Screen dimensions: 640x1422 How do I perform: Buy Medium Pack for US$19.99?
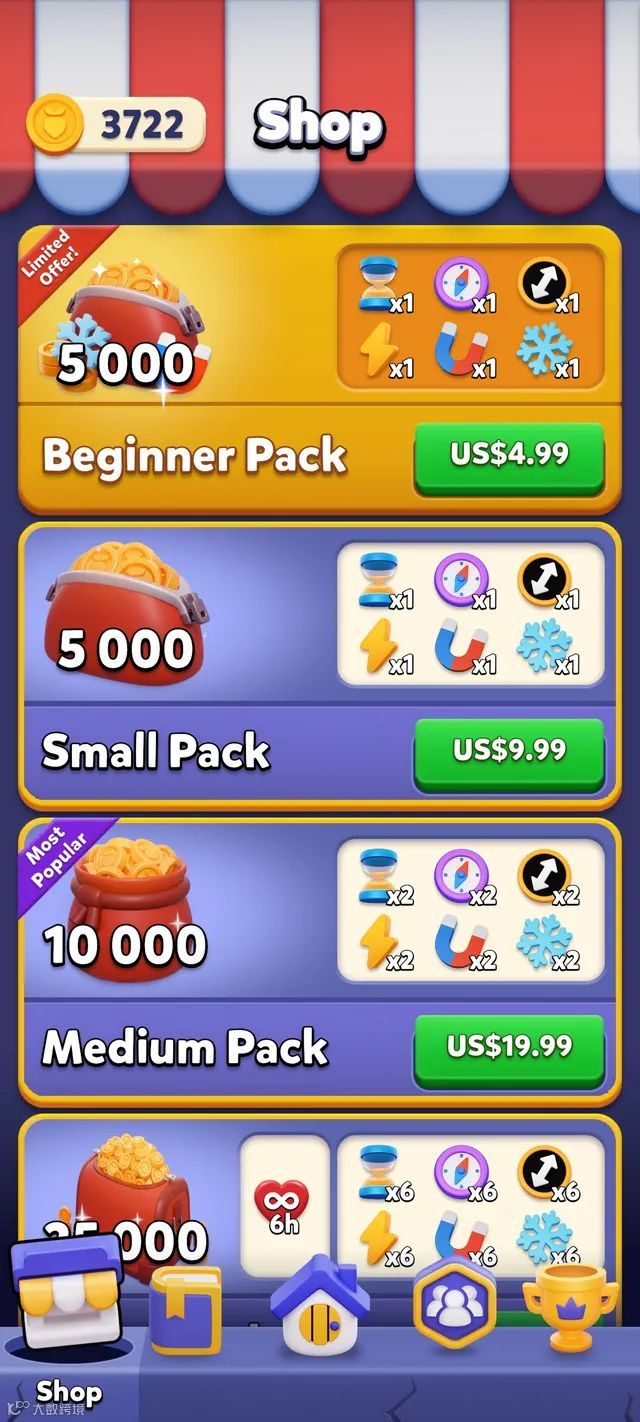[x=509, y=1048]
